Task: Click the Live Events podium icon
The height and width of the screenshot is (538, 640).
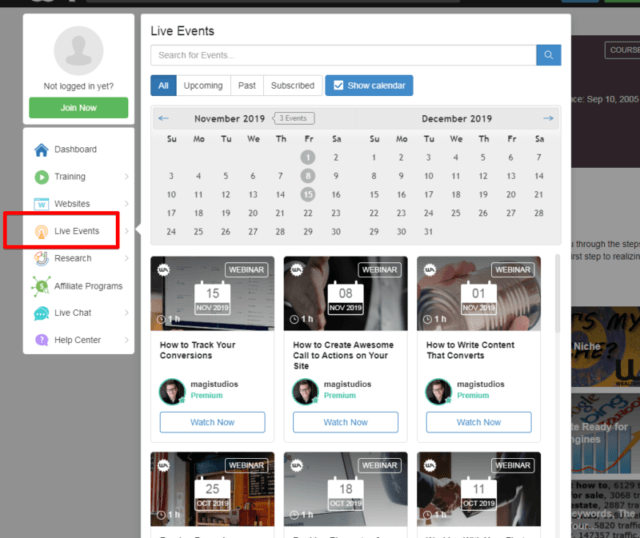Action: 41,231
